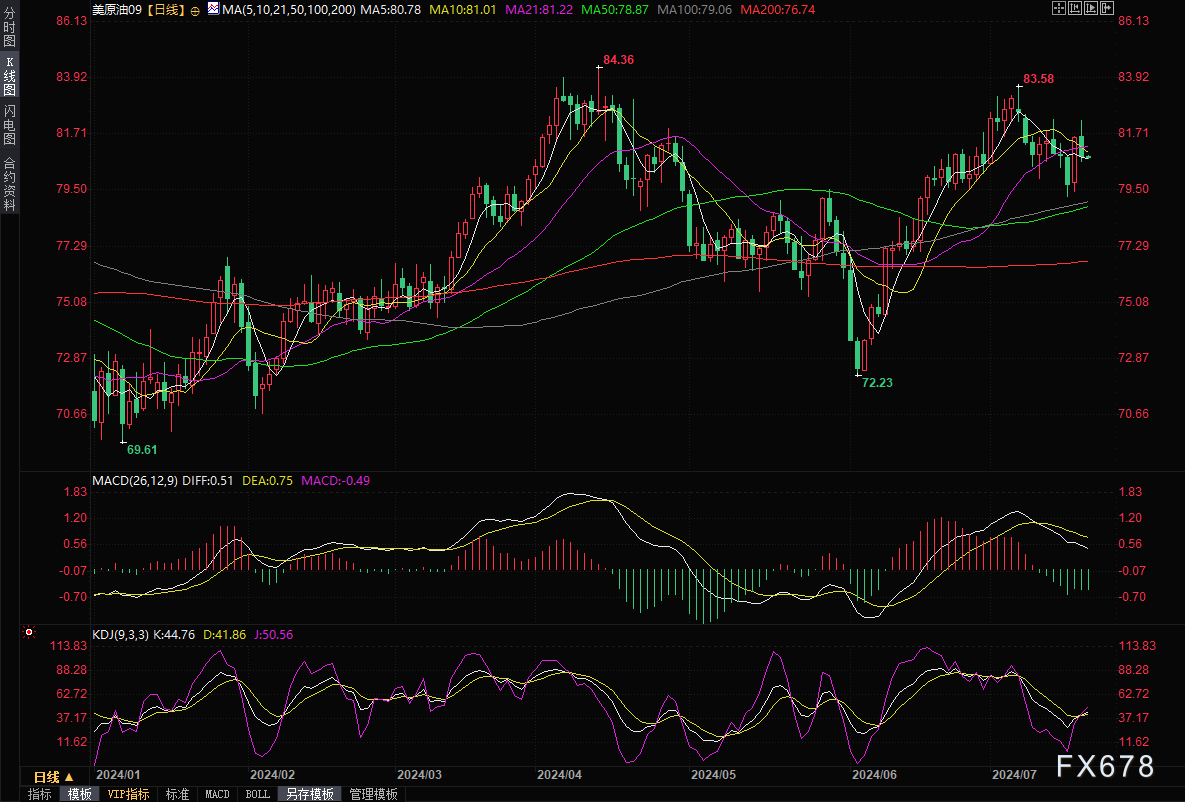This screenshot has height=802, width=1185.
Task: Click the DIFF:0.51 value
Action: click(x=208, y=481)
